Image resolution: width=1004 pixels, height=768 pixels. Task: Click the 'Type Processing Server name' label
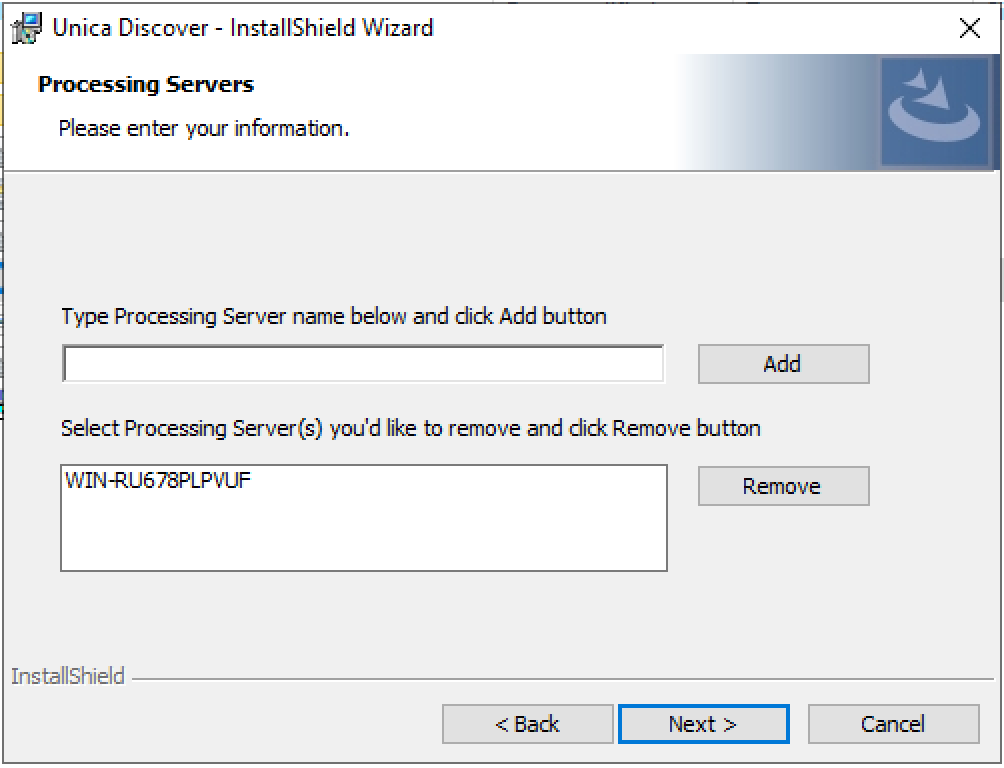pos(333,317)
